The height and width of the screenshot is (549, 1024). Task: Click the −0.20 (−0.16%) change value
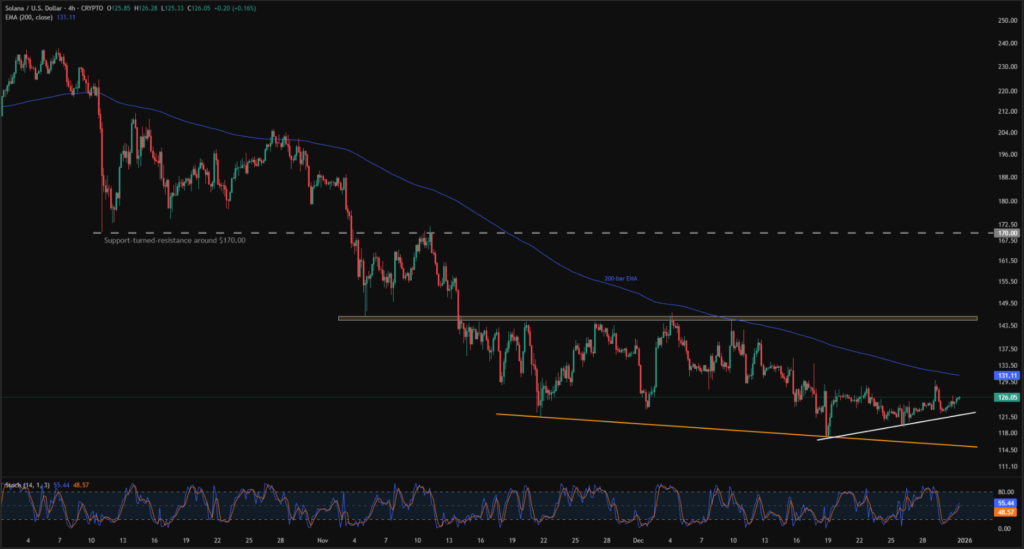pyautogui.click(x=234, y=8)
